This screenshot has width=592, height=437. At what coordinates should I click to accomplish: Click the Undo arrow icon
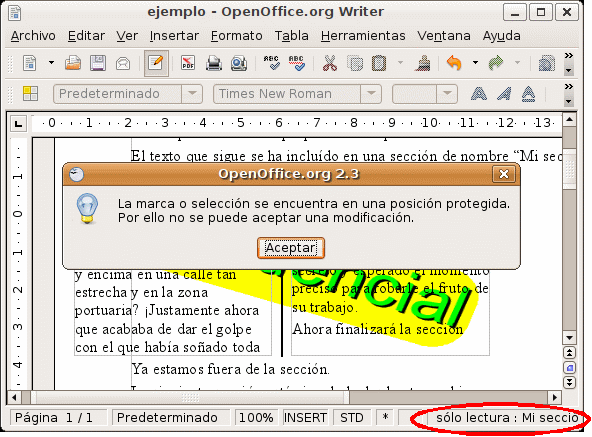454,63
